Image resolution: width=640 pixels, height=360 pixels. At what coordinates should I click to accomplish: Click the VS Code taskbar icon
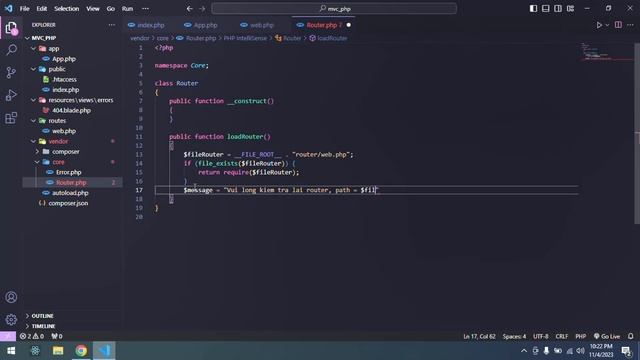104,351
